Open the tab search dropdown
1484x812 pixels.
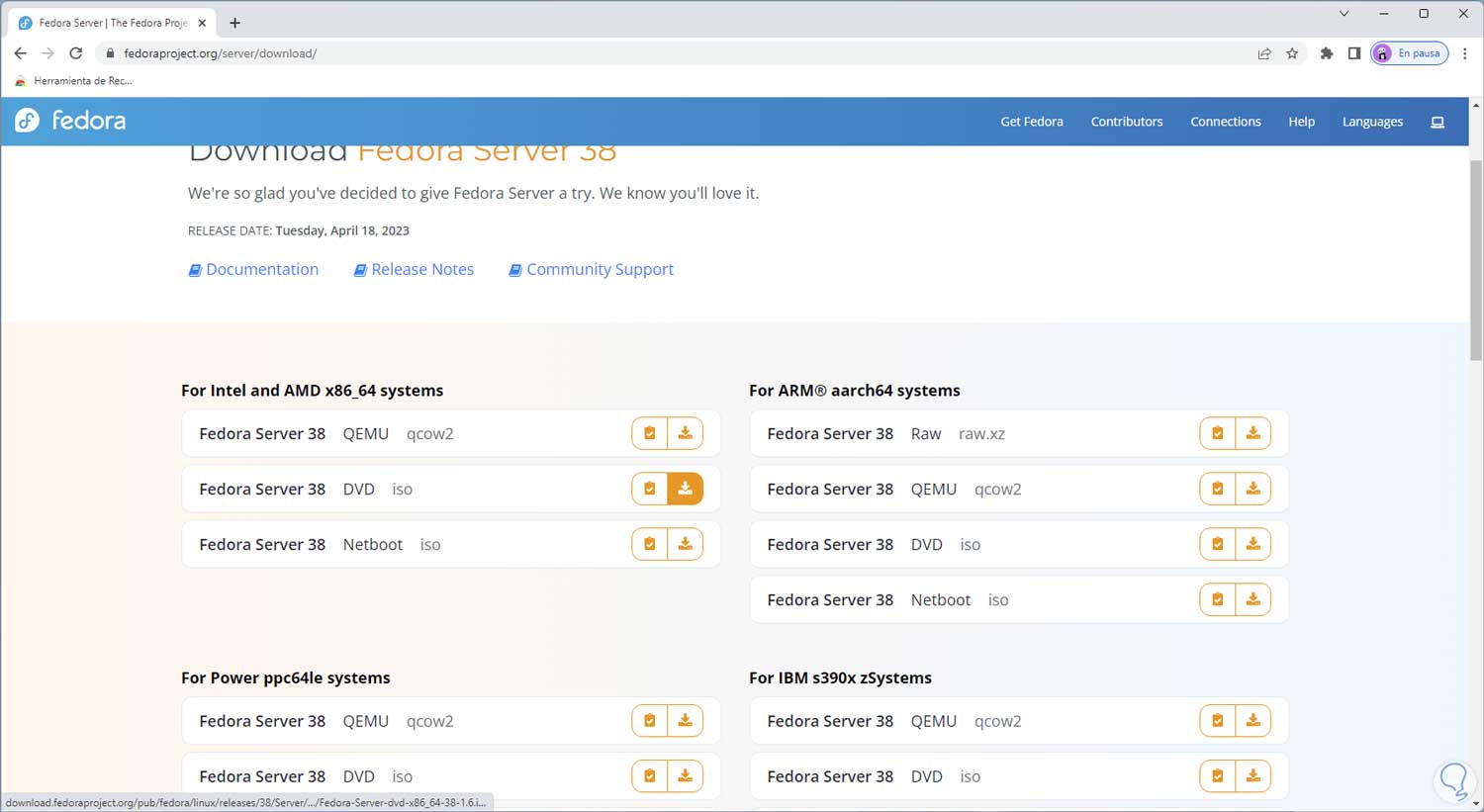click(x=1344, y=14)
